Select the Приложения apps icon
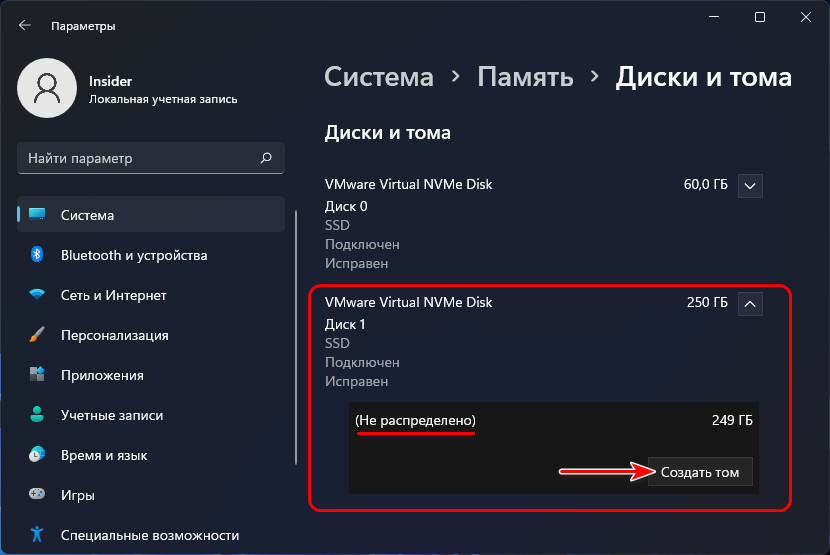This screenshot has height=555, width=830. (37, 374)
